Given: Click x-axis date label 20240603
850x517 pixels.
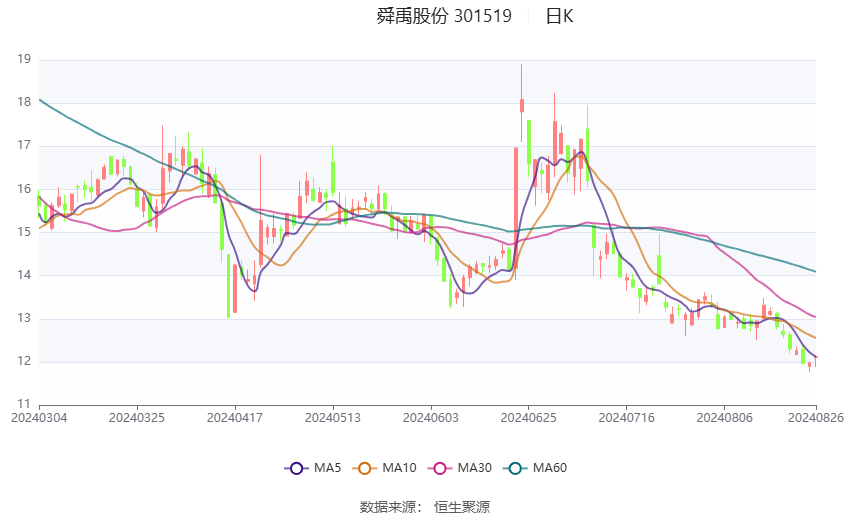Looking at the screenshot, I should [x=430, y=418].
